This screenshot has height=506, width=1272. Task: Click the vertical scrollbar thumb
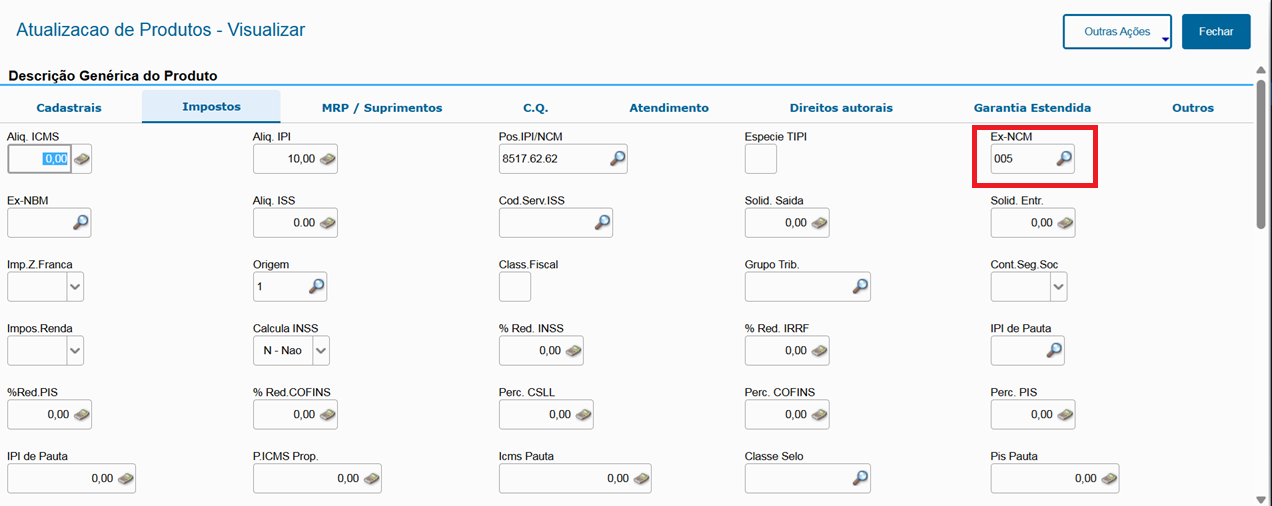click(x=1262, y=155)
